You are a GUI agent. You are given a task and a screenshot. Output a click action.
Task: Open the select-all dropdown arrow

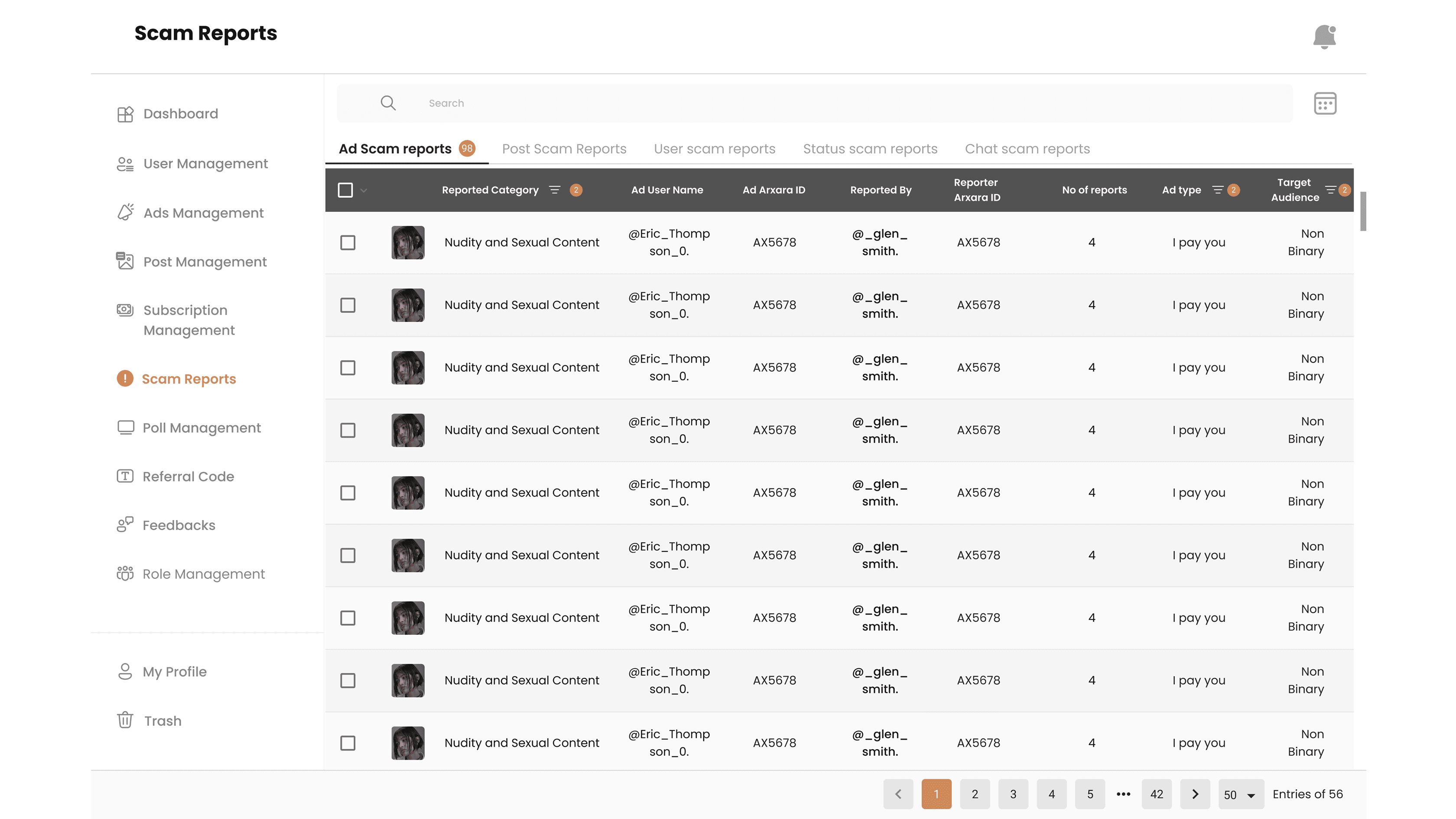pos(364,191)
